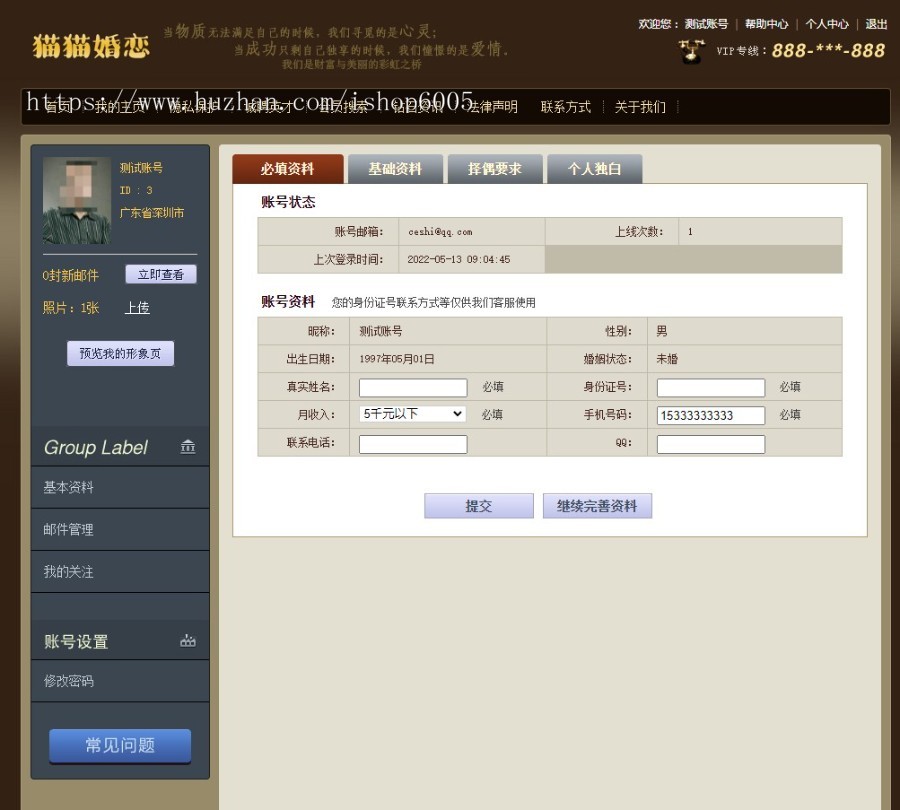Click the 账号状态 section heading

(x=288, y=202)
